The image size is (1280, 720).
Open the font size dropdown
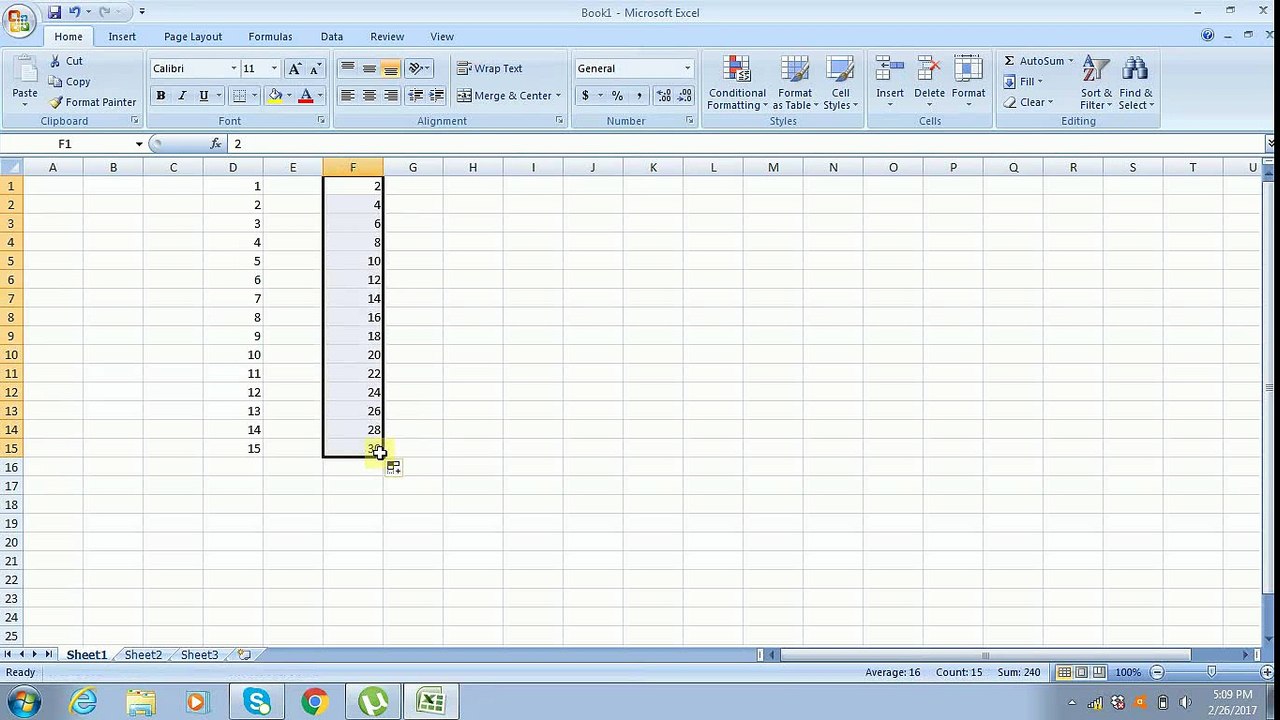click(274, 68)
